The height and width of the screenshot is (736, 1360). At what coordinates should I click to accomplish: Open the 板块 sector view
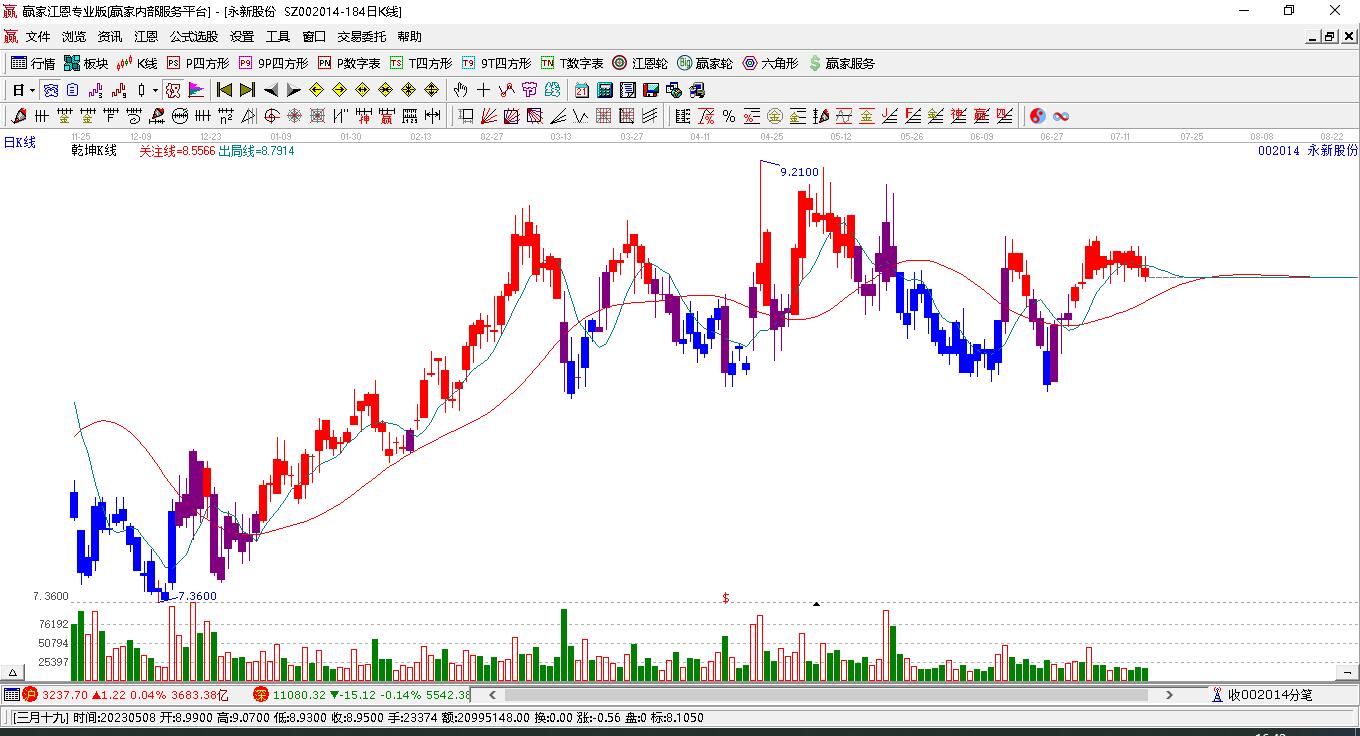[86, 63]
